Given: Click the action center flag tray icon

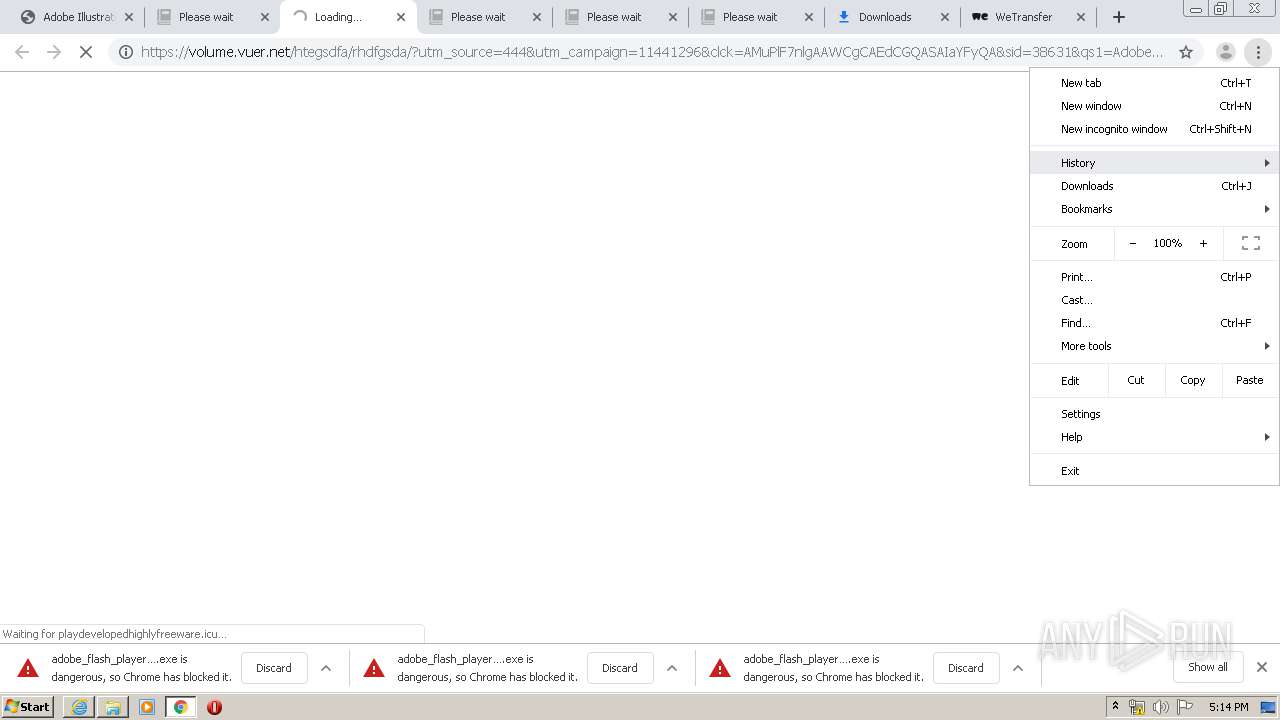Looking at the screenshot, I should 1185,707.
